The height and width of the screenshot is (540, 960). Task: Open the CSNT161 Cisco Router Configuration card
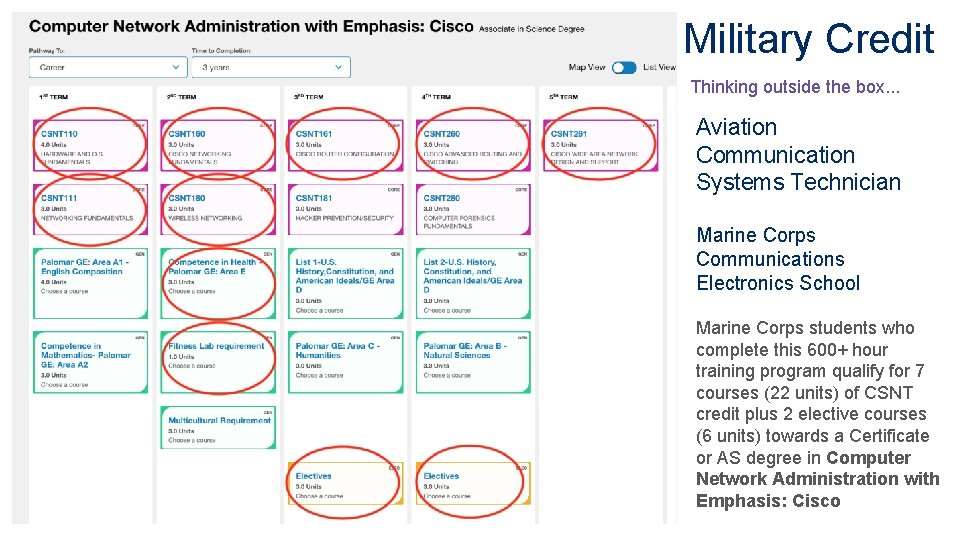[345, 145]
